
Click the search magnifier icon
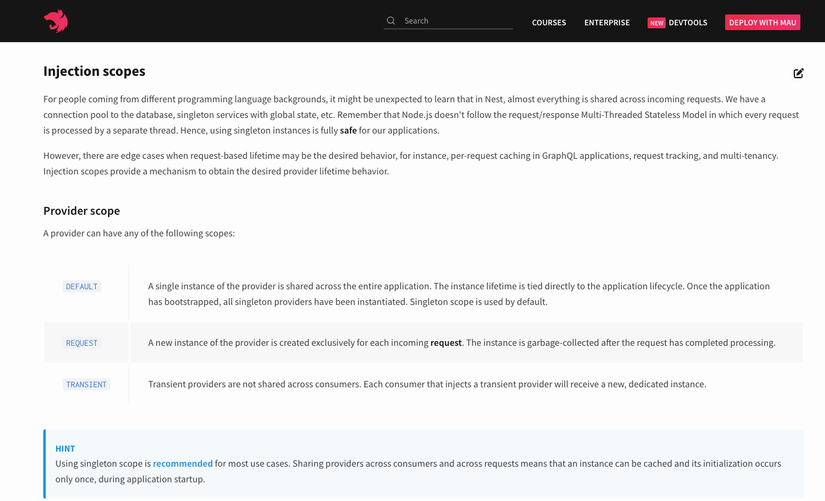click(391, 21)
